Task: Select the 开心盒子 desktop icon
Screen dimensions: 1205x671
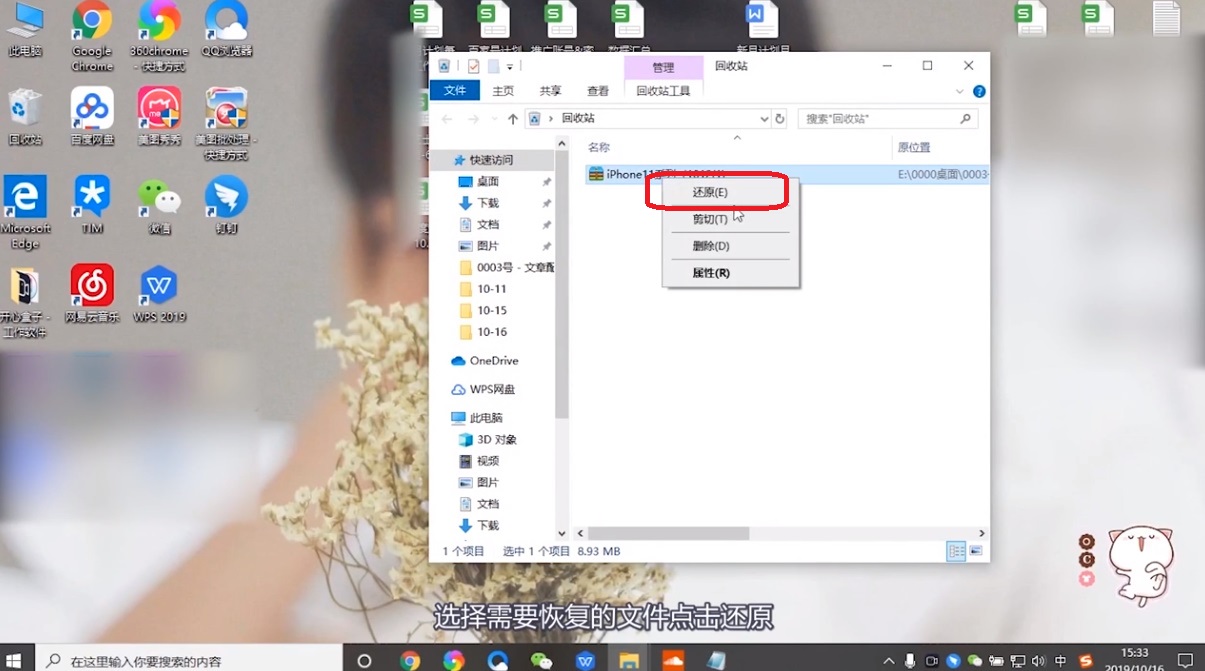Action: tap(25, 302)
